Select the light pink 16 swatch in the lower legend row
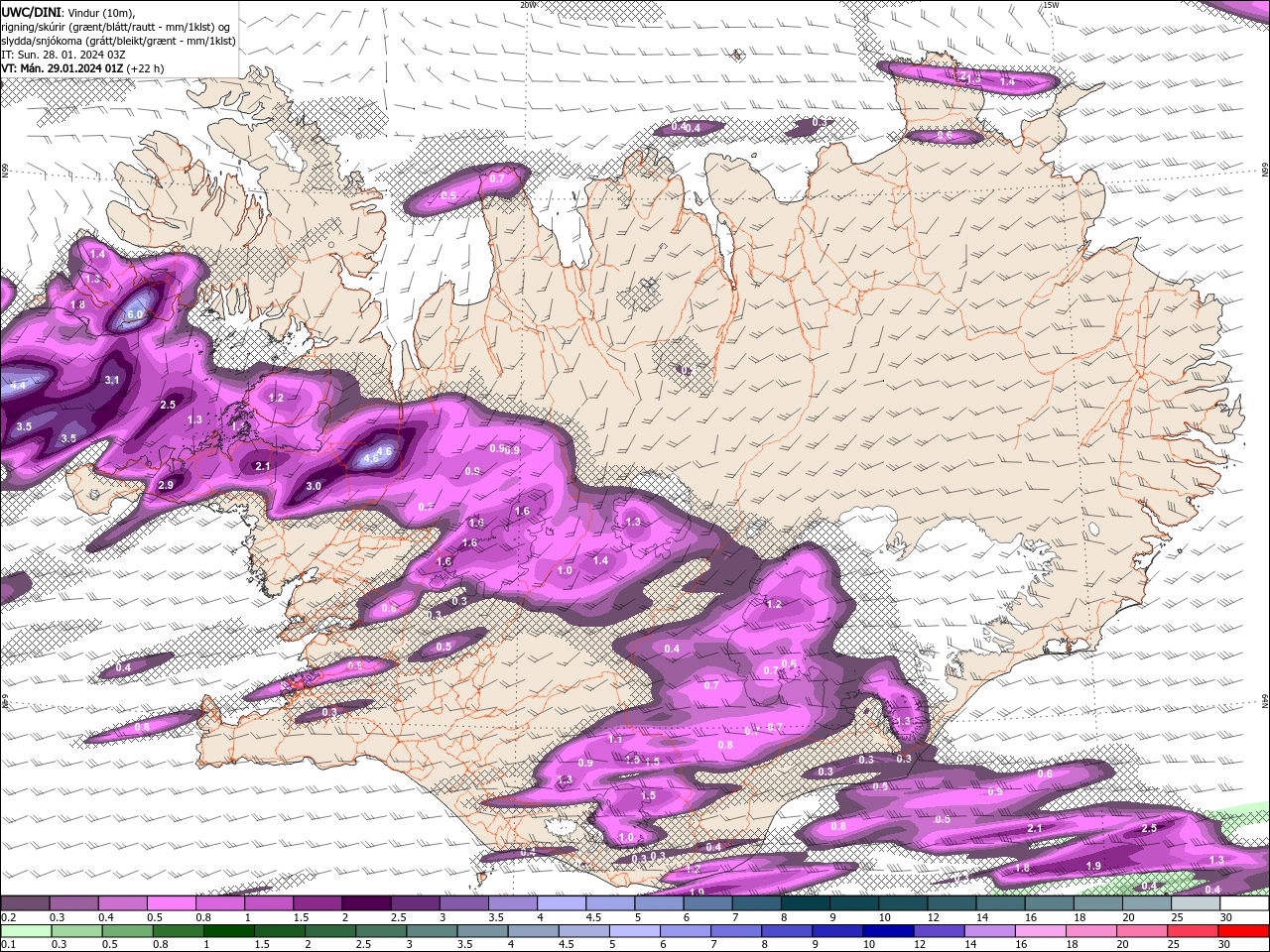Image resolution: width=1270 pixels, height=952 pixels. tap(1042, 930)
